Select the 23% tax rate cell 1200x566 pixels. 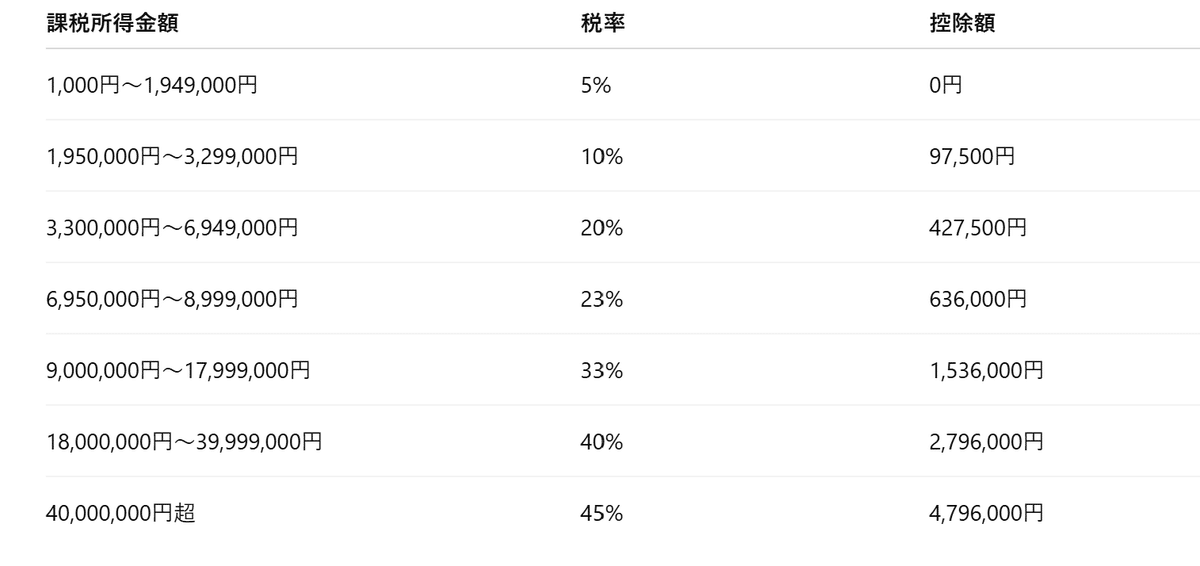pos(601,299)
